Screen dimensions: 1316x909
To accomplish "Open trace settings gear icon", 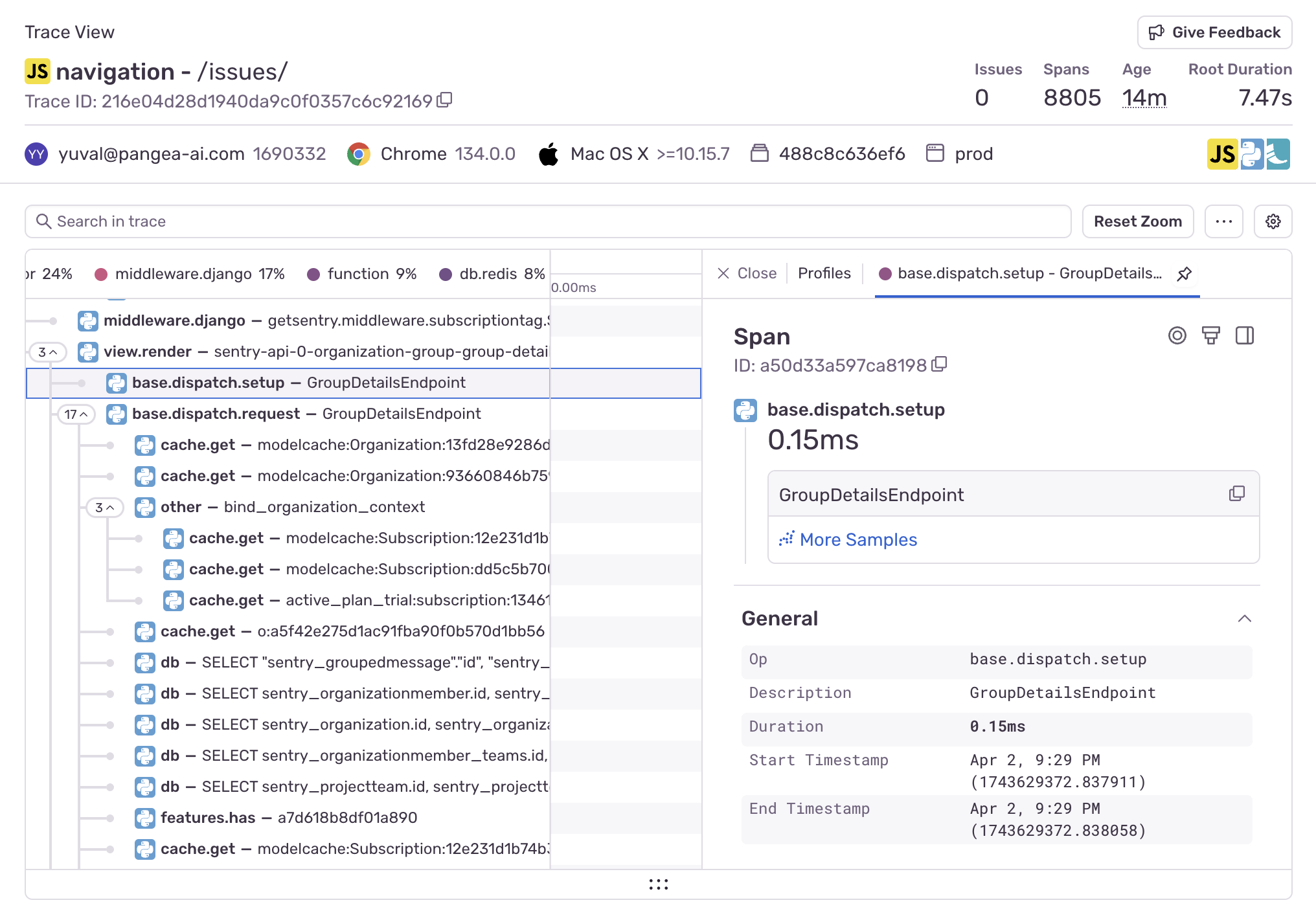I will point(1273,221).
